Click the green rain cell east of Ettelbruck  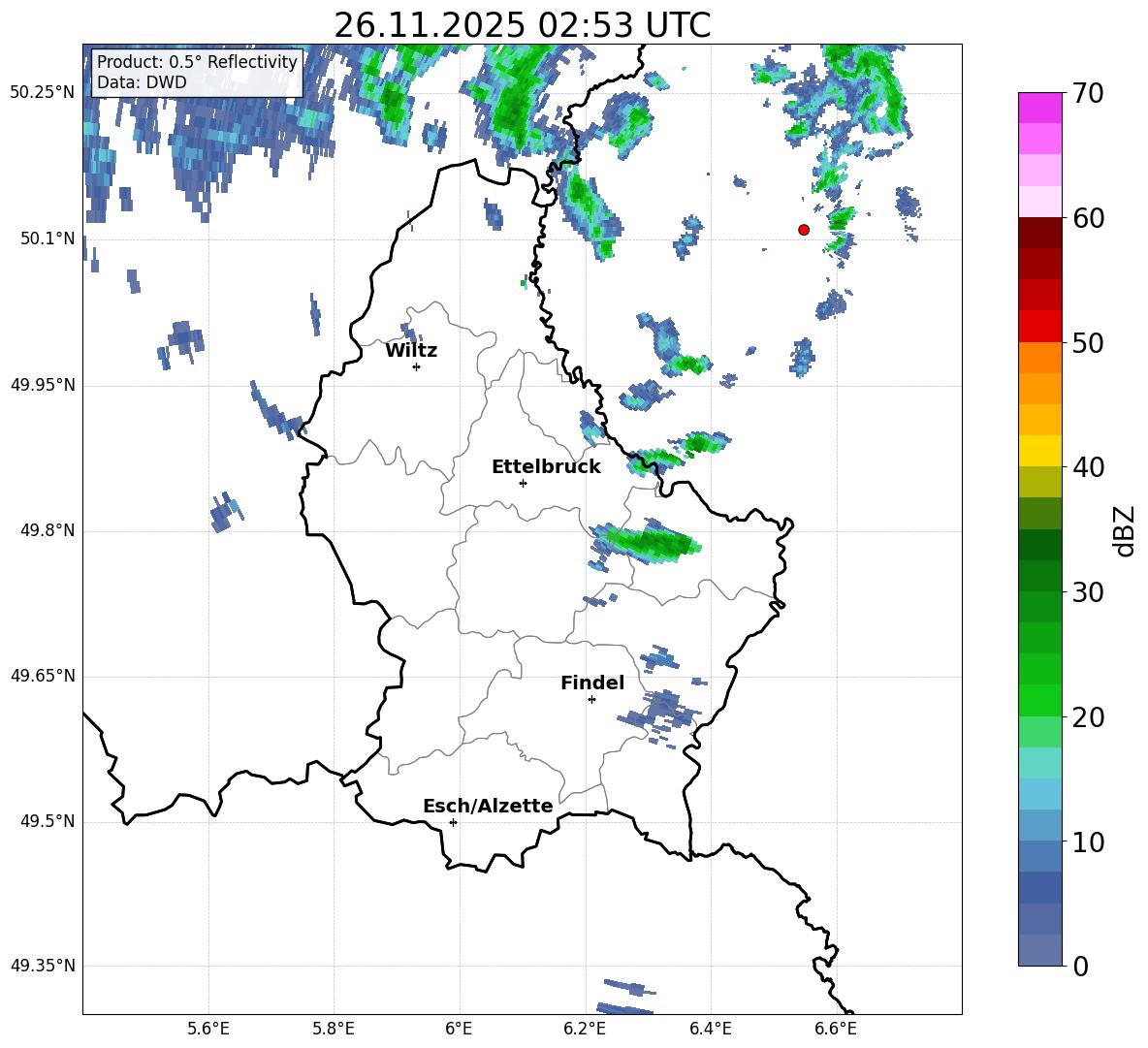(x=646, y=543)
